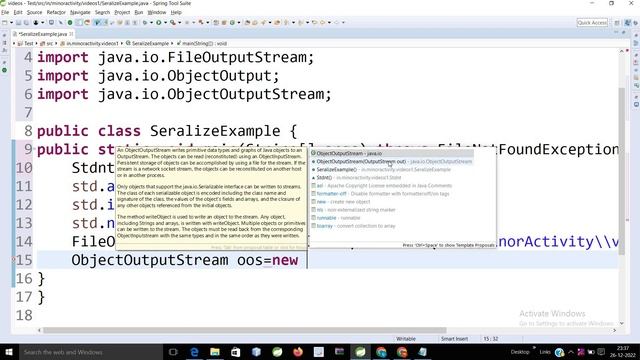Open the Help menu
The width and height of the screenshot is (640, 360).
(x=176, y=13)
